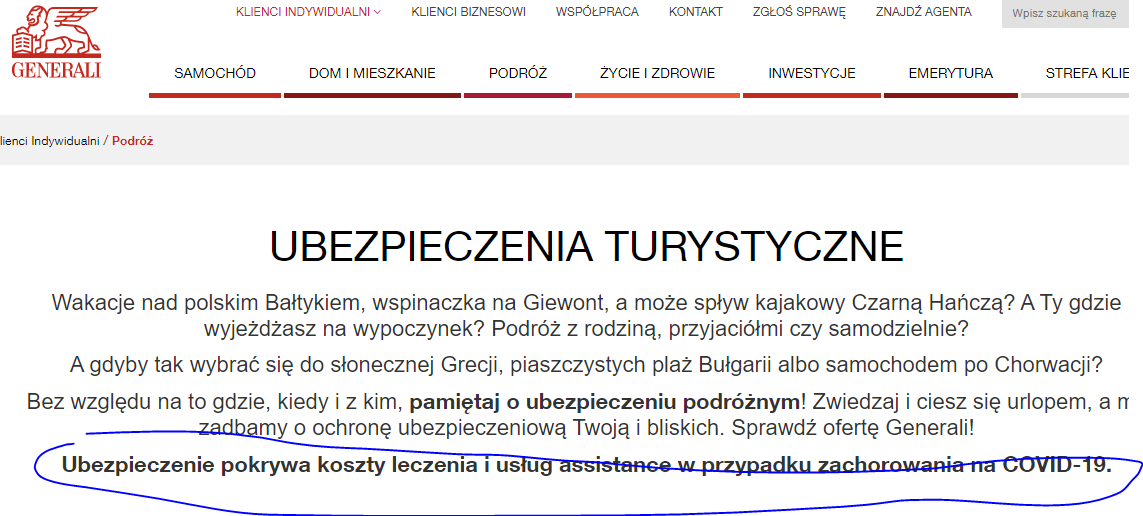Click the Ubezpieczenia turystyczne heading
The width and height of the screenshot is (1143, 516).
click(587, 247)
